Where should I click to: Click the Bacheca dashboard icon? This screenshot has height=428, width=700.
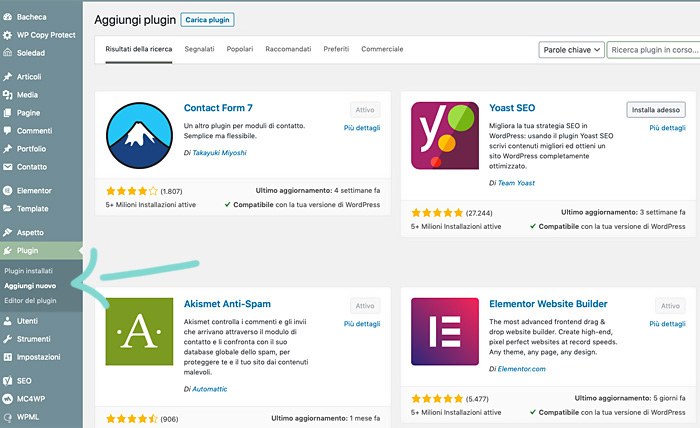point(8,17)
